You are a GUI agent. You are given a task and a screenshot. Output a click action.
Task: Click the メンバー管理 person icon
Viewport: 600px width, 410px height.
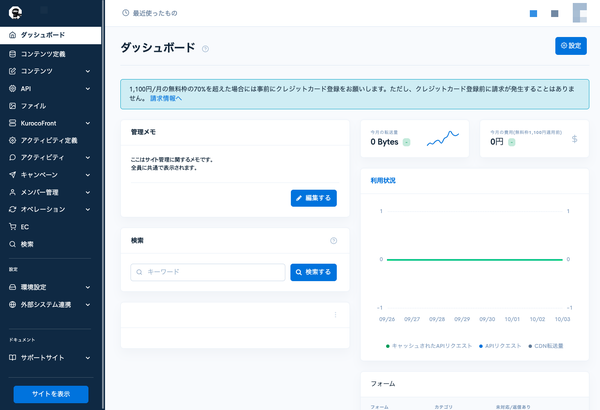click(x=12, y=192)
